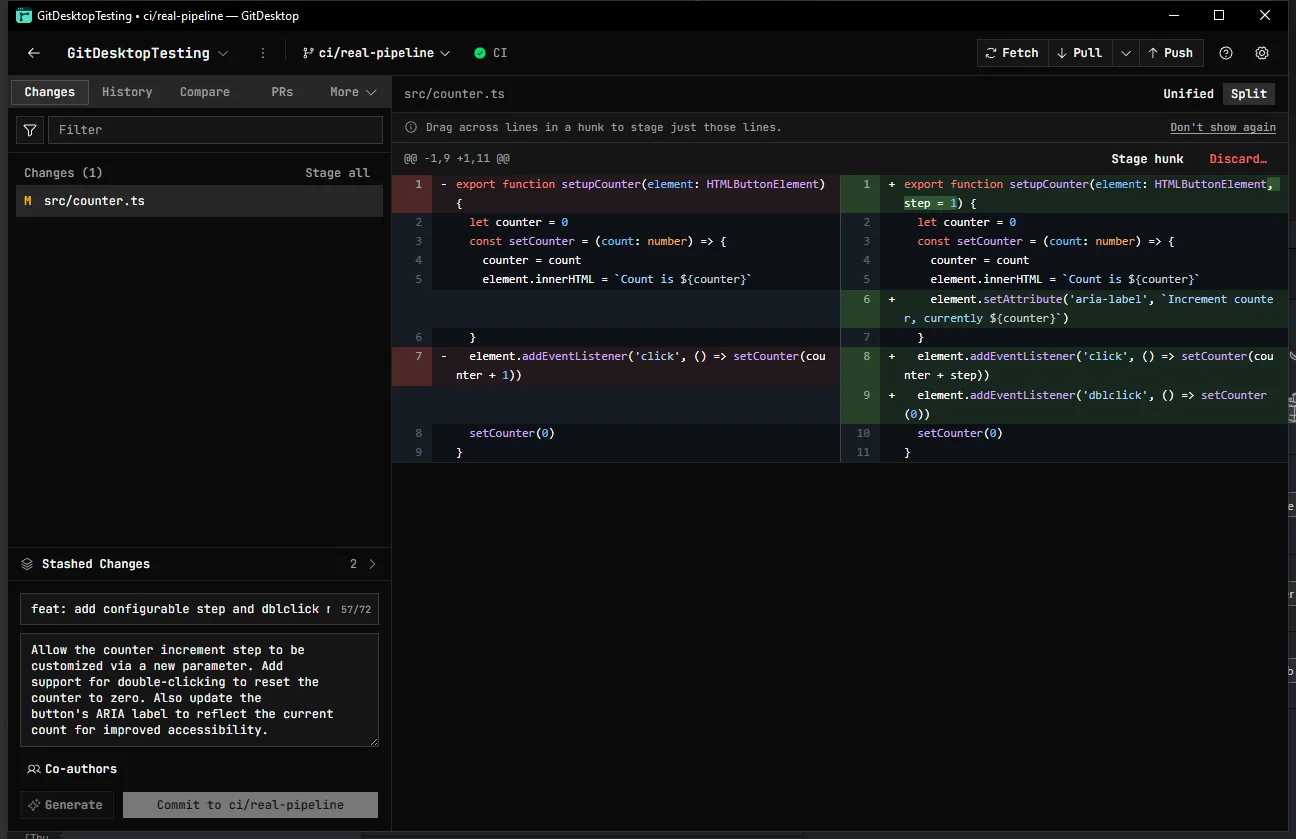
Task: Open the PRs tab
Action: point(282,92)
